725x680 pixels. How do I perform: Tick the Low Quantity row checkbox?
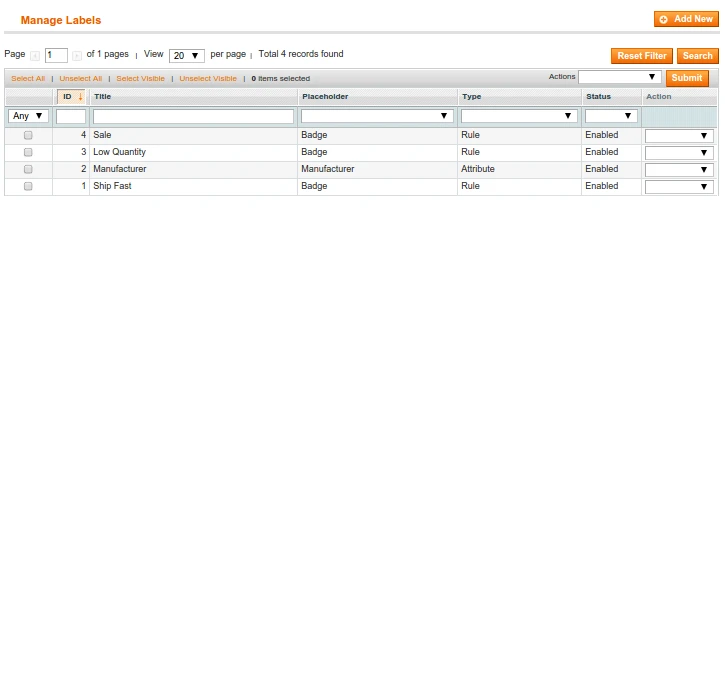click(x=28, y=152)
